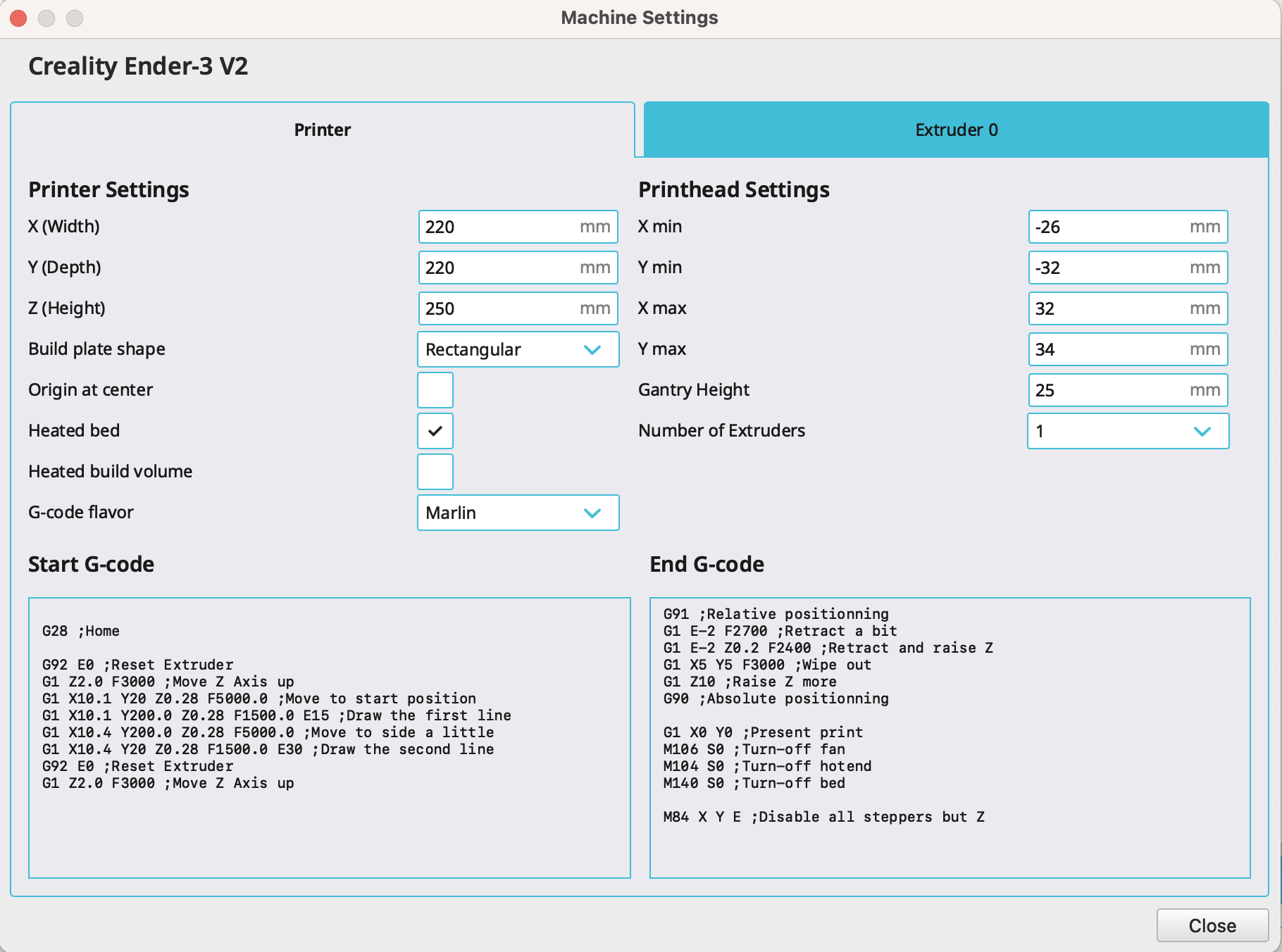Expand the Number of Extruders dropdown
This screenshot has height=952, width=1282.
(1128, 431)
